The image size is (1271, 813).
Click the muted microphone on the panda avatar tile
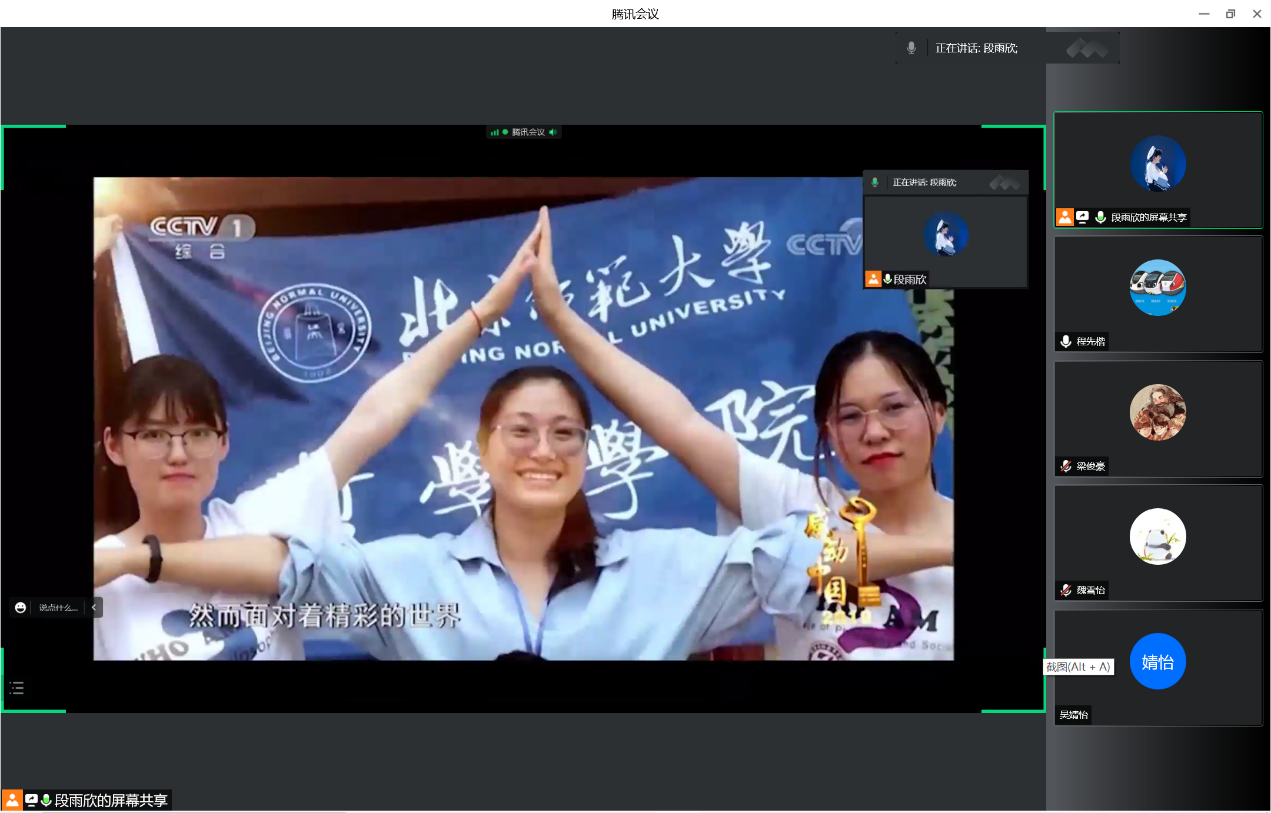coord(1066,590)
